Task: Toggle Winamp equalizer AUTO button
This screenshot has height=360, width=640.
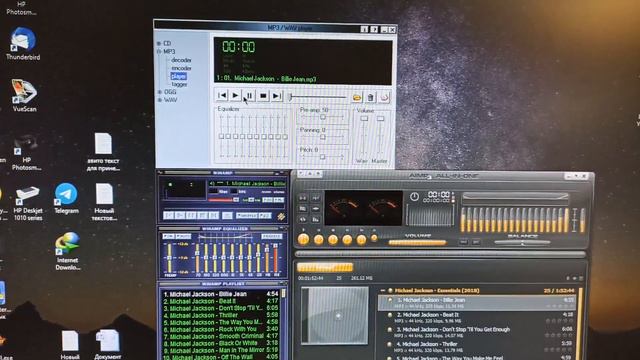Action: (183, 236)
